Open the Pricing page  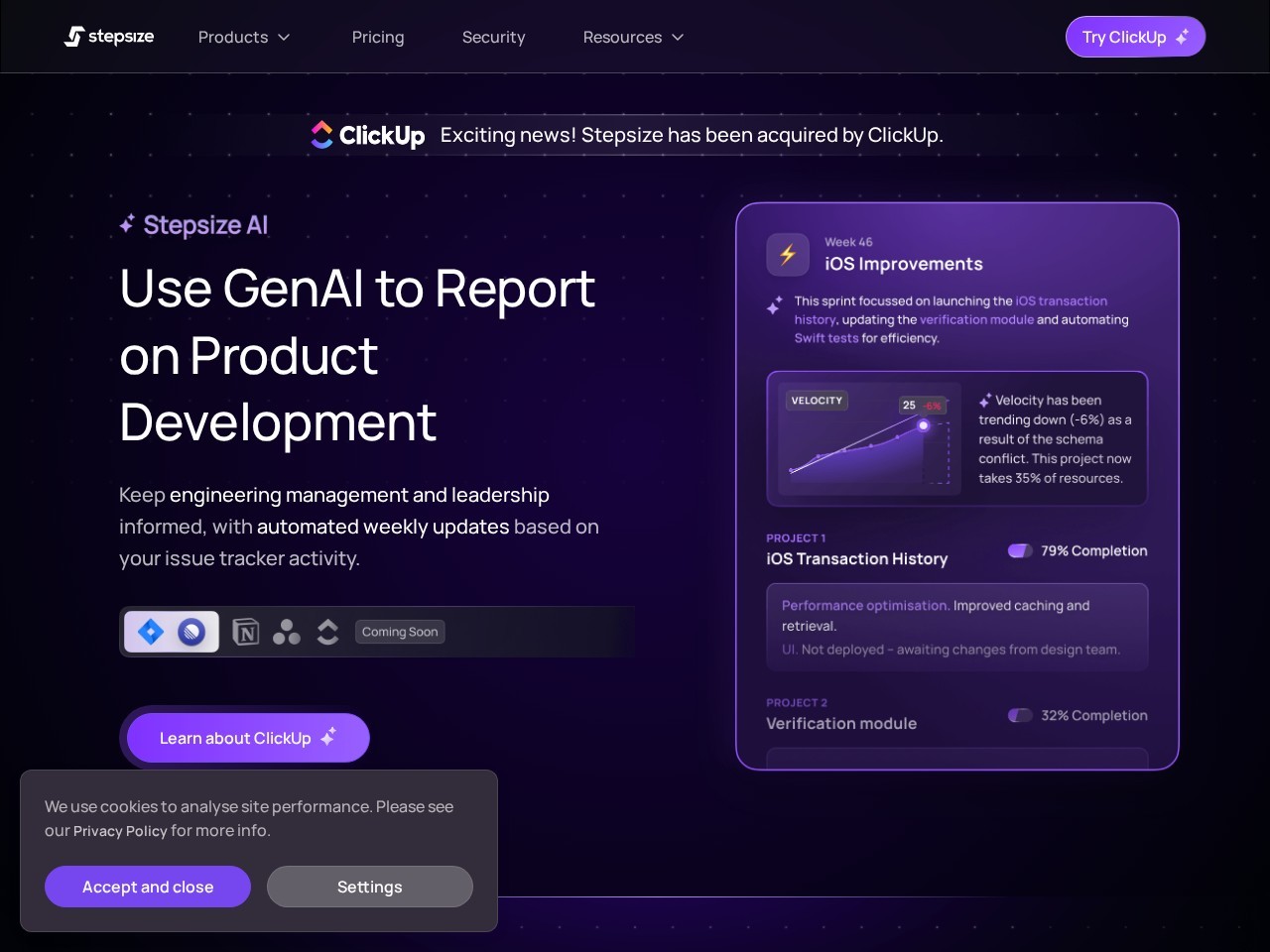click(x=378, y=37)
